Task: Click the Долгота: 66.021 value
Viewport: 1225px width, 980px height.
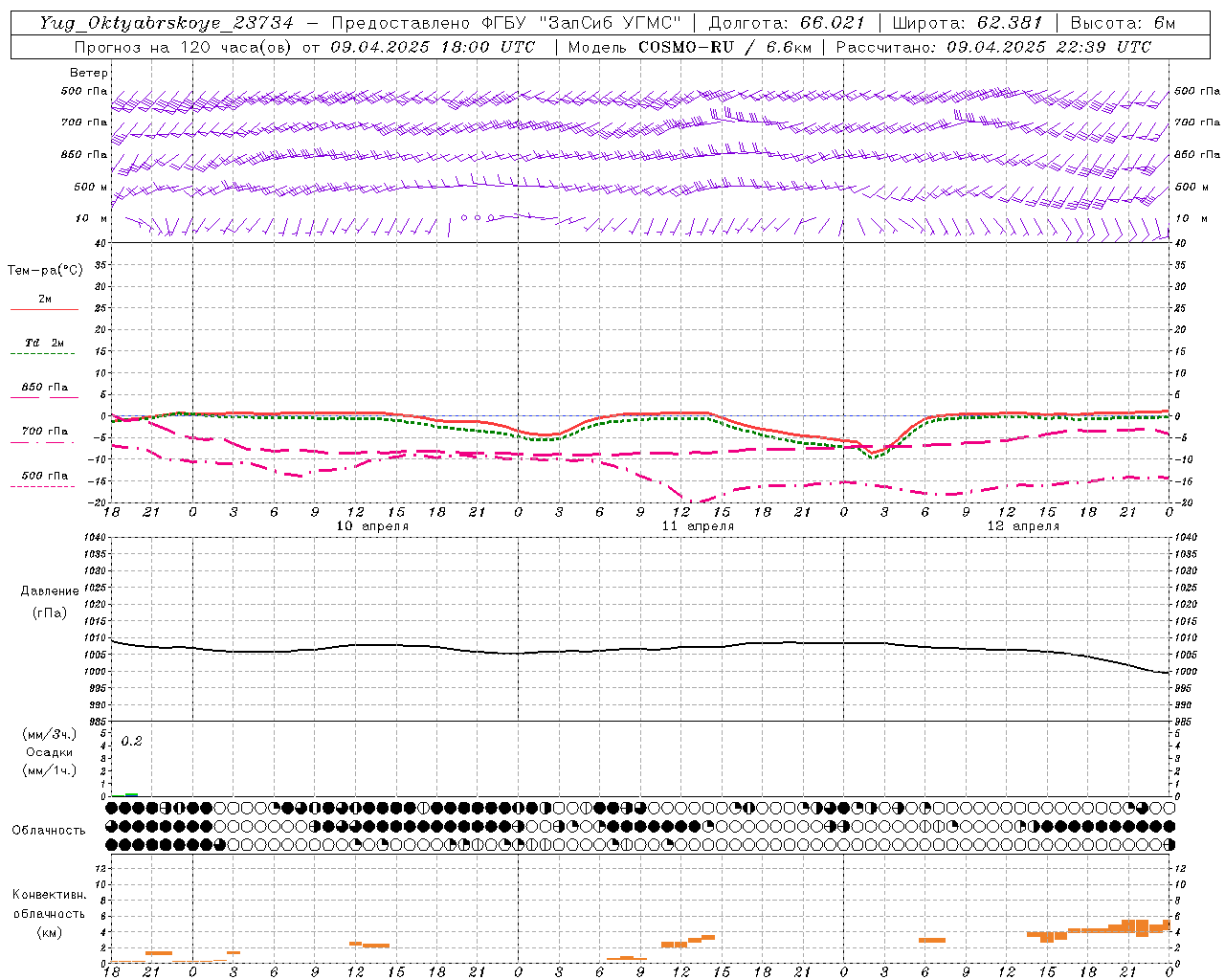Action: click(x=787, y=23)
